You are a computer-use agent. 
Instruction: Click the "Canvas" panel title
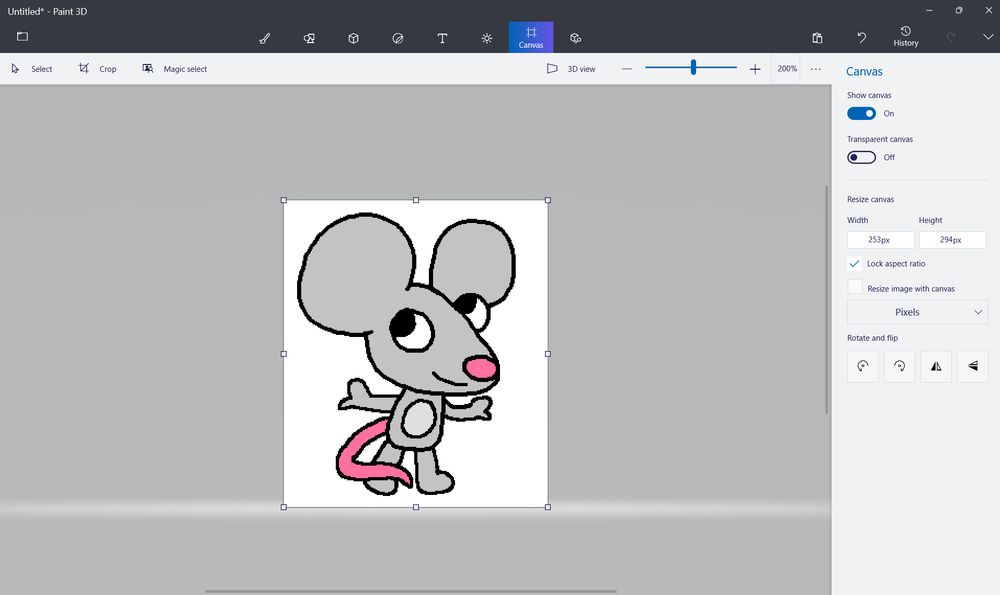click(x=864, y=71)
